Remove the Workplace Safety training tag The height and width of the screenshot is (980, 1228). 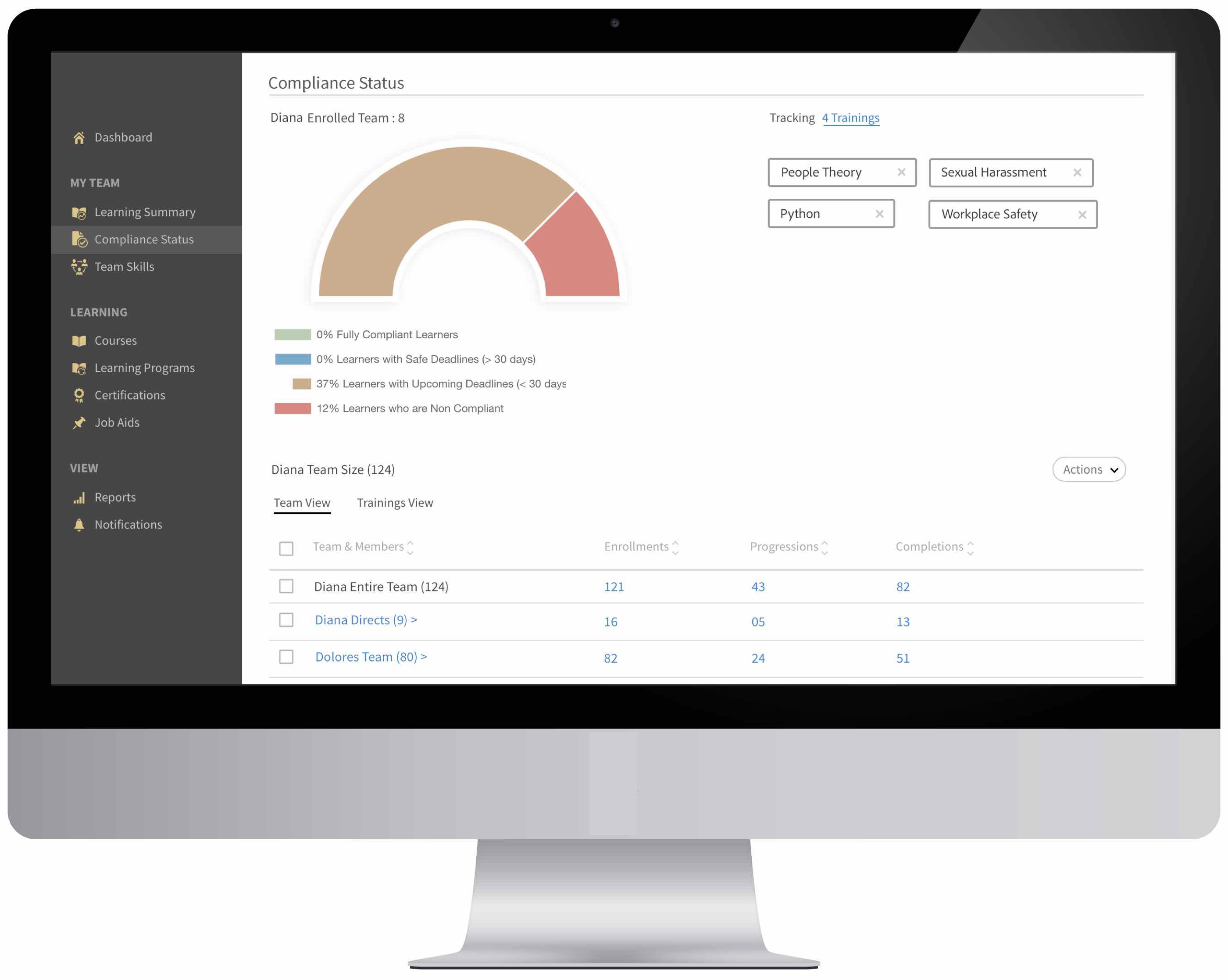pos(1082,215)
